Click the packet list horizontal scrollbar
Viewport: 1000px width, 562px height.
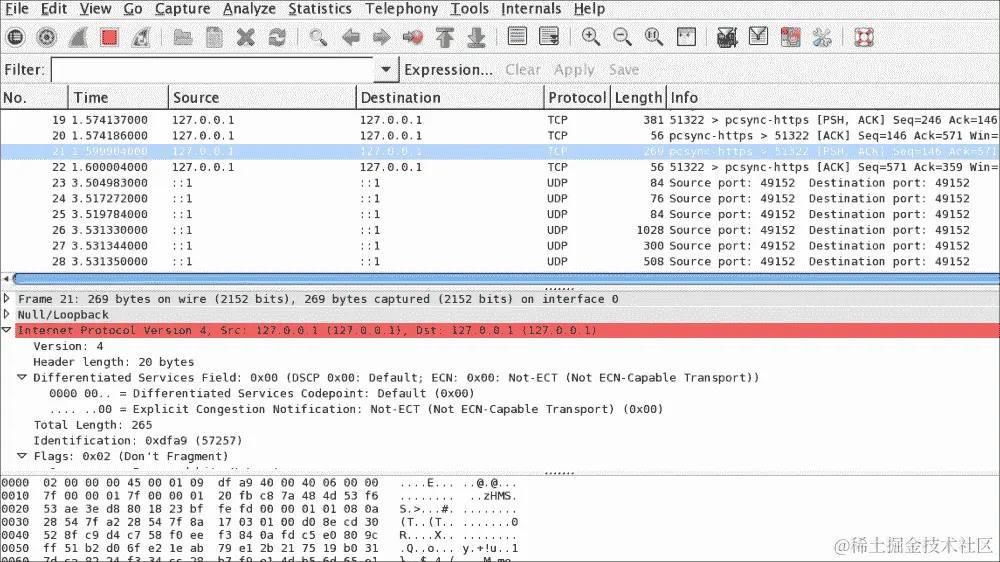[x=506, y=278]
